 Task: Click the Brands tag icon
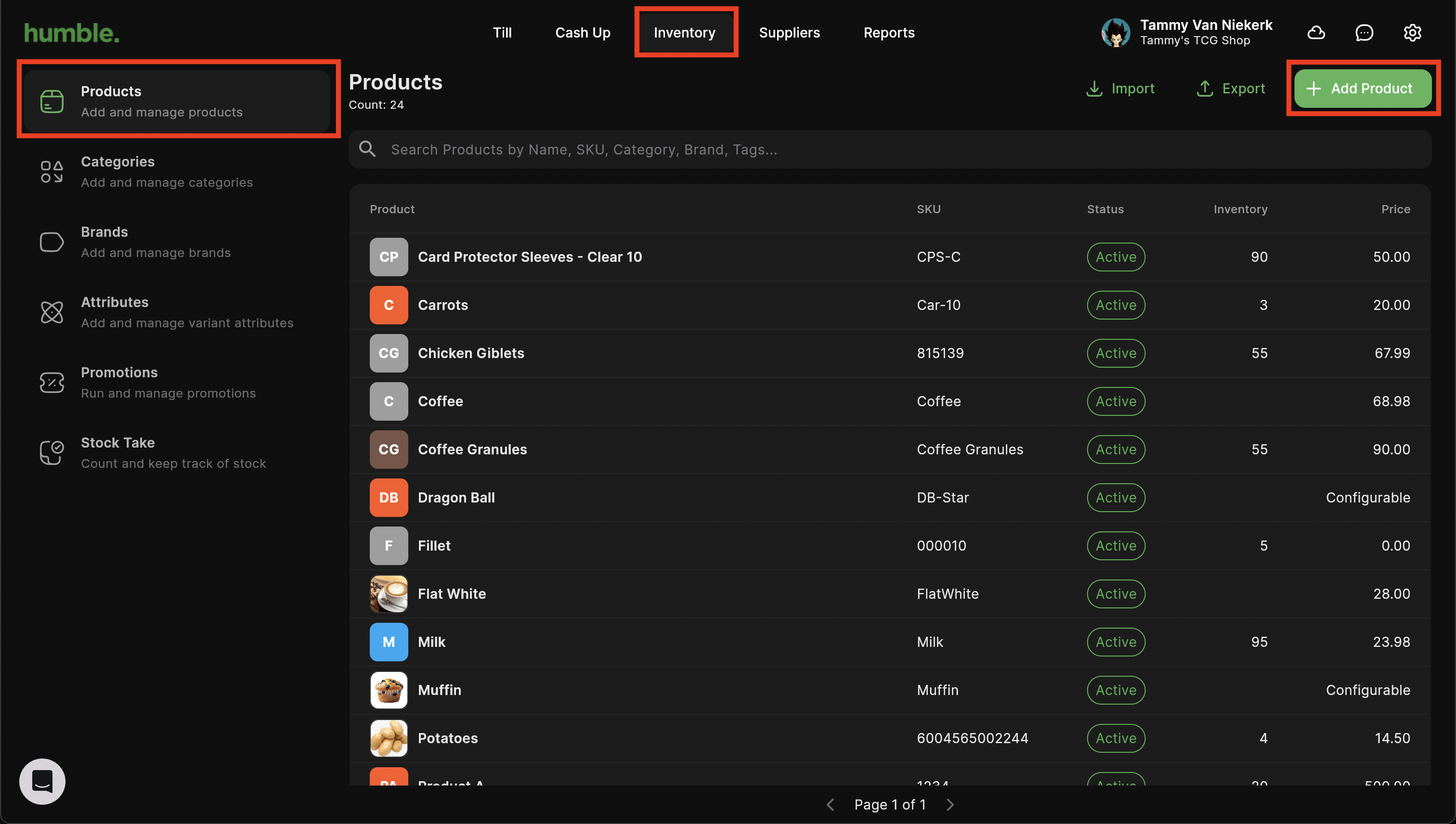pyautogui.click(x=52, y=242)
